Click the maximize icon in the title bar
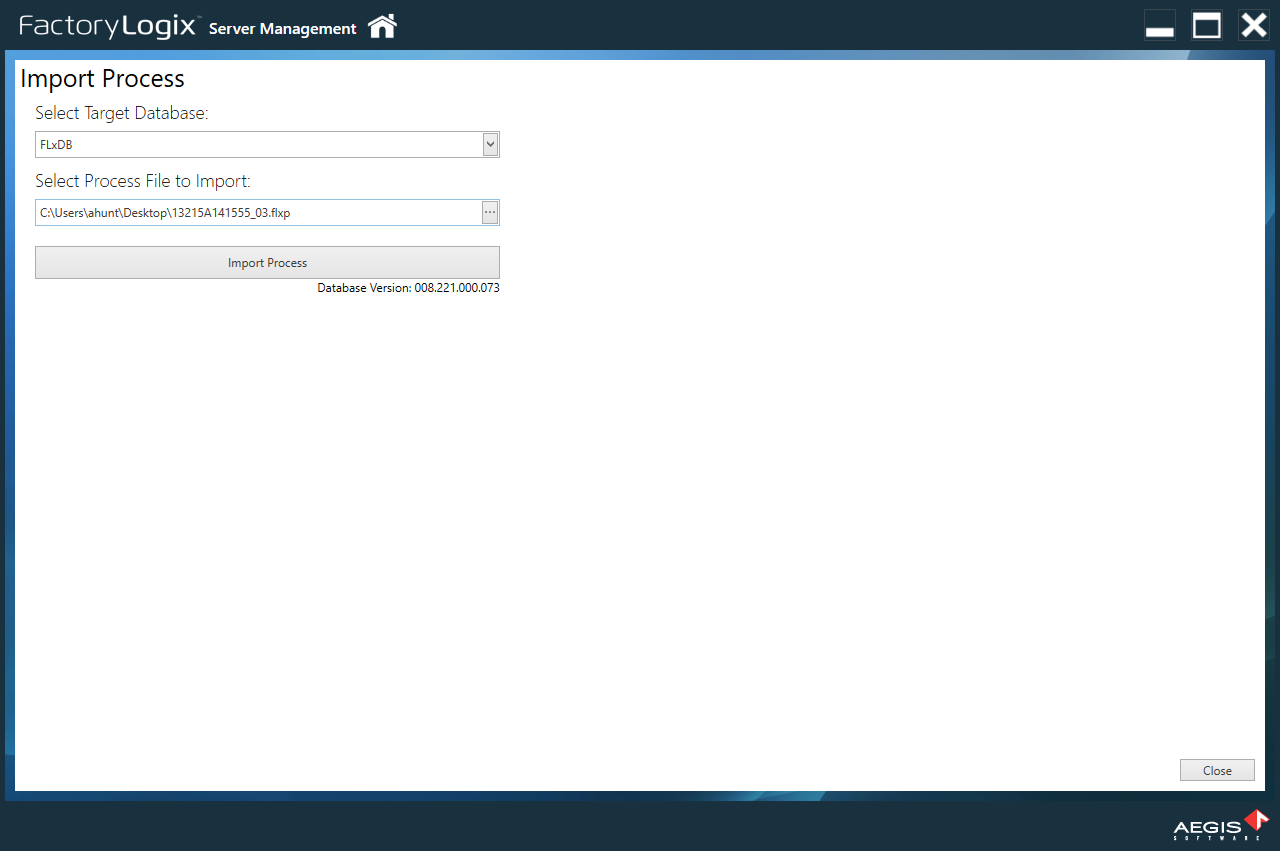Screen dimensions: 1280x851 point(1206,25)
